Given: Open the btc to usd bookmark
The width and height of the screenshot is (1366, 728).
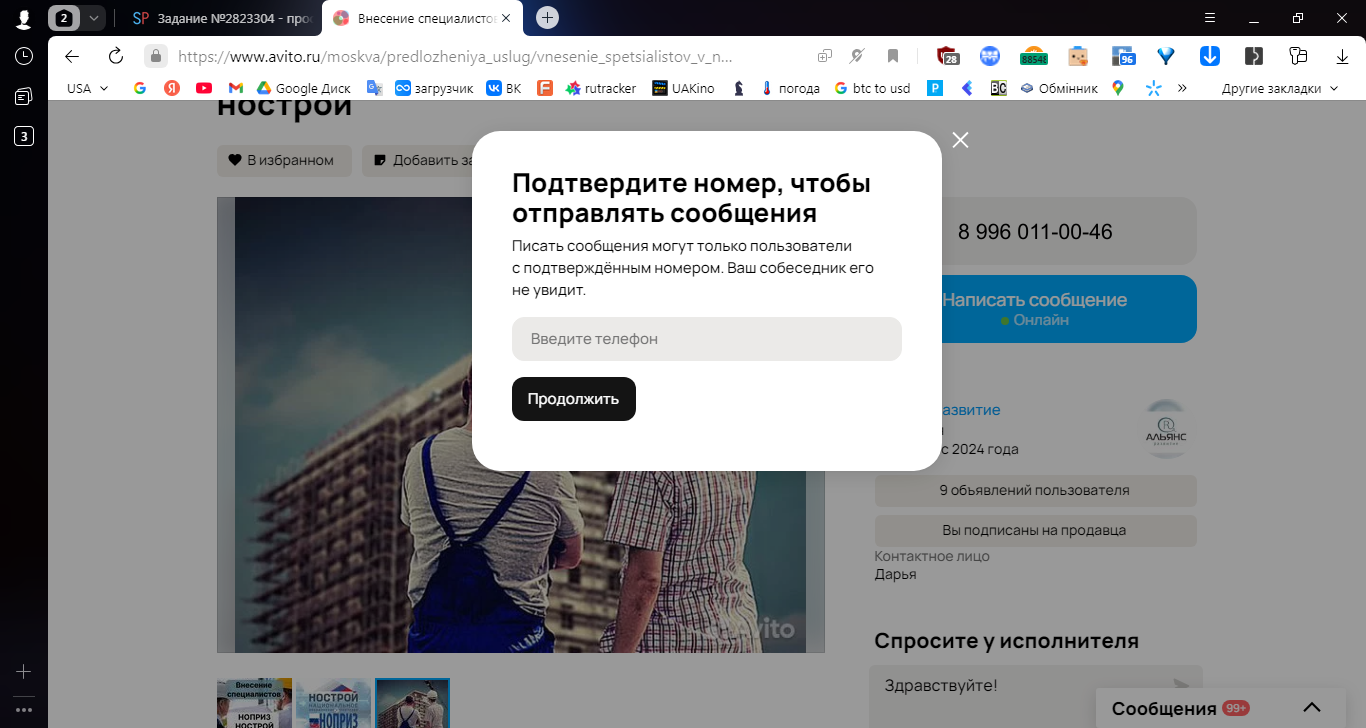Looking at the screenshot, I should pos(872,88).
